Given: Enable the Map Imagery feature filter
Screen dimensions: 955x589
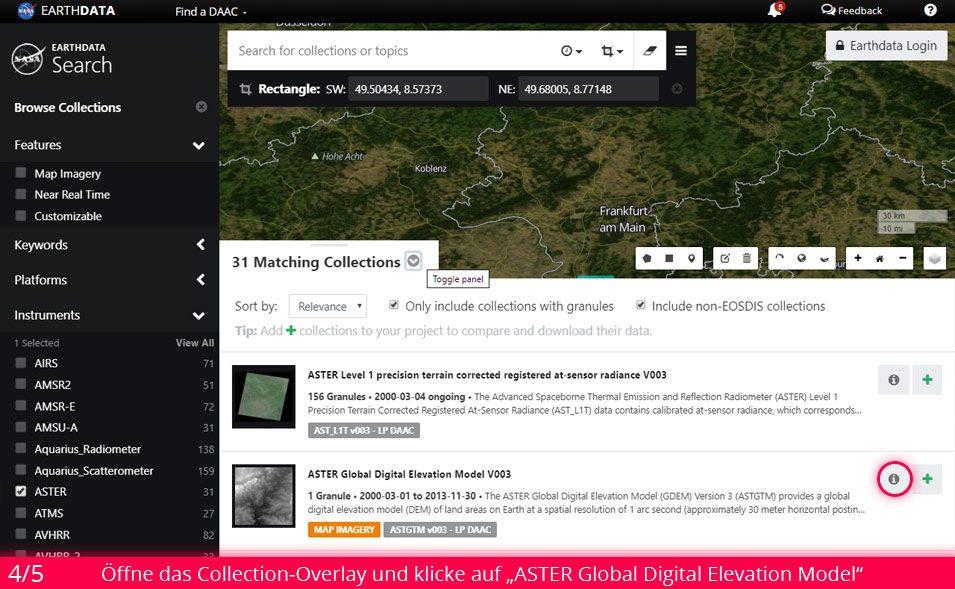Looking at the screenshot, I should (x=21, y=173).
